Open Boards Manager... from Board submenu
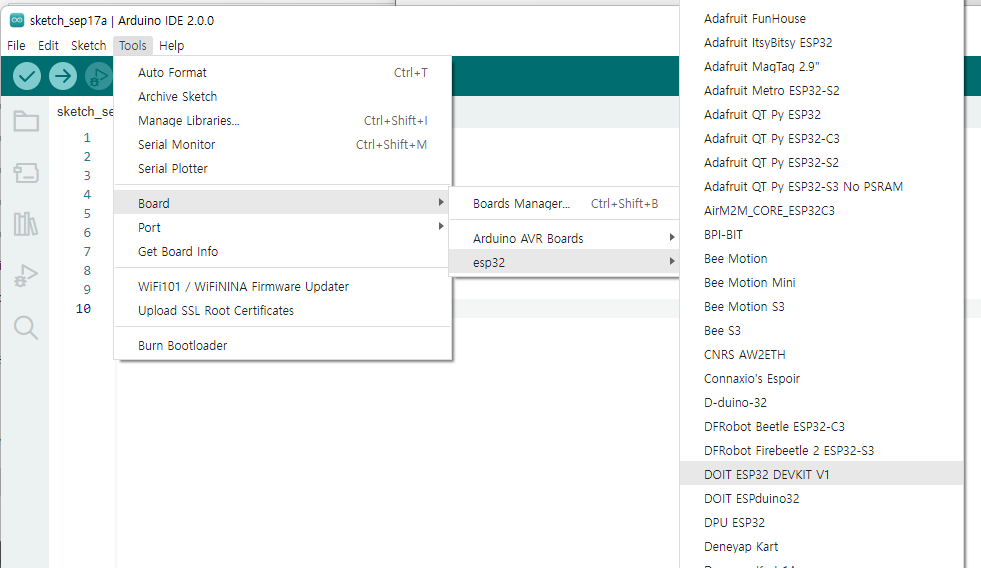 (564, 203)
